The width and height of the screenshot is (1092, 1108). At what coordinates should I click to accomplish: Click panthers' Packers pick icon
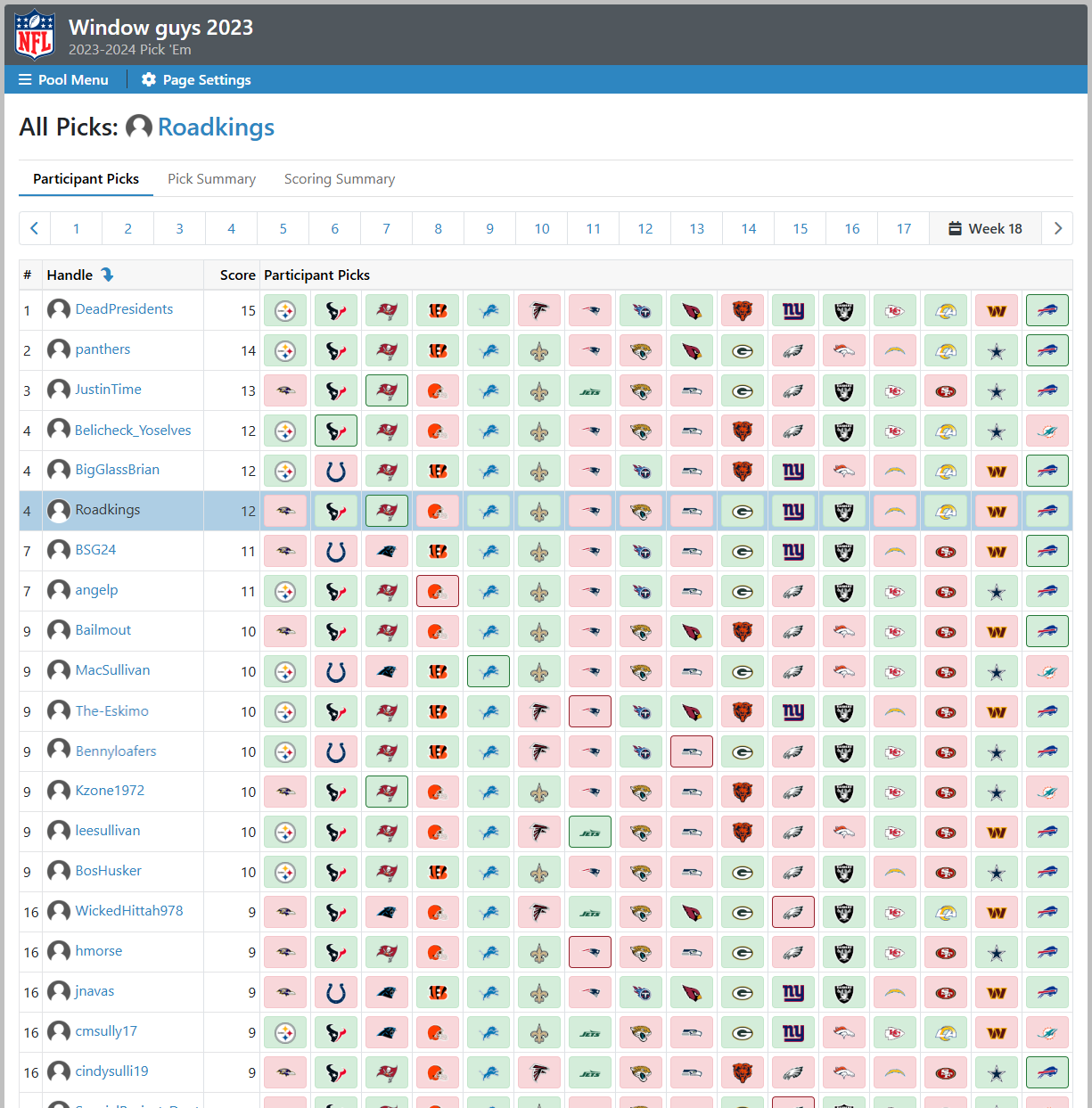[743, 350]
